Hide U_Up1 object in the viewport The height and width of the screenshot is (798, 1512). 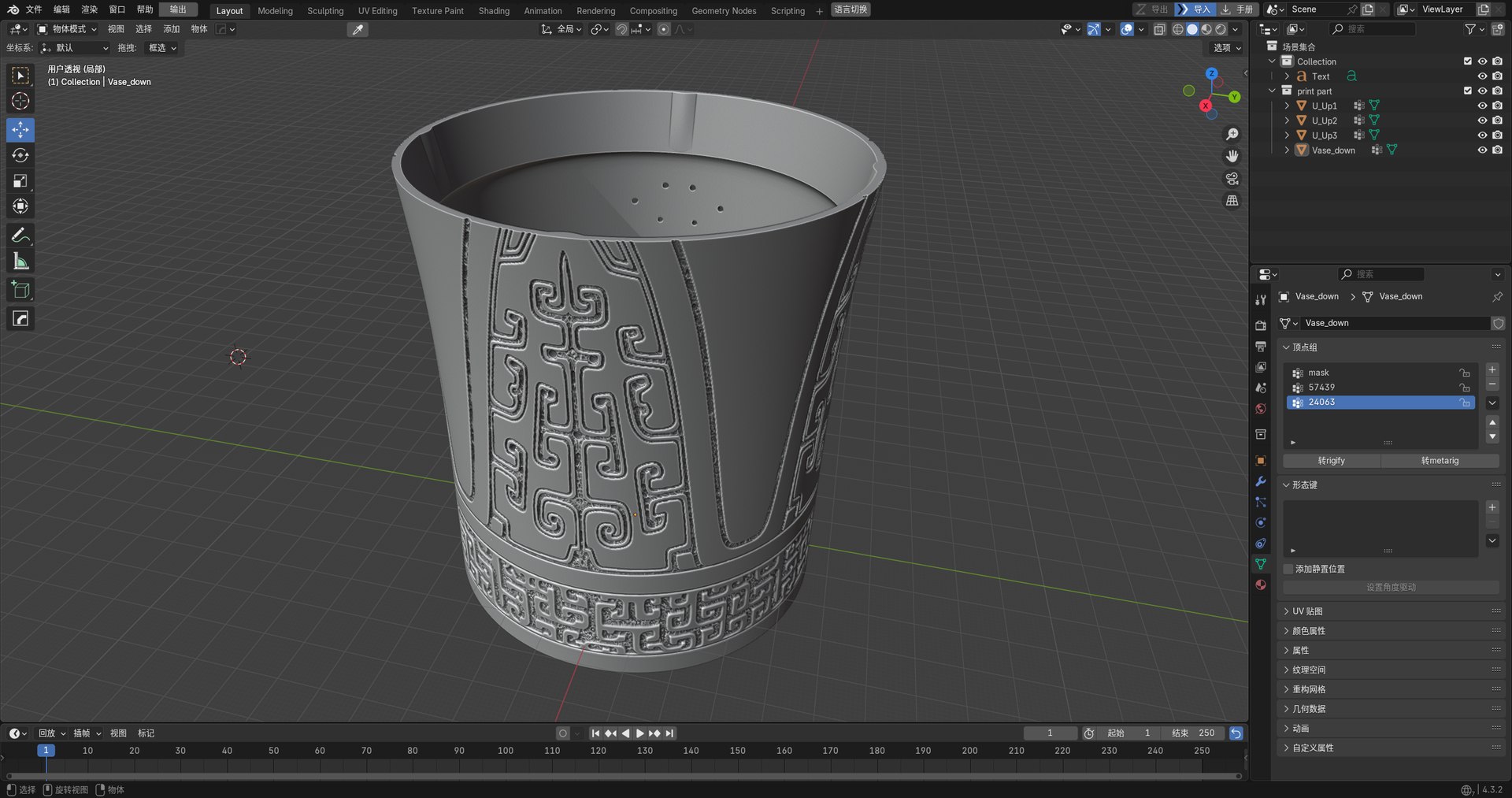(1482, 106)
